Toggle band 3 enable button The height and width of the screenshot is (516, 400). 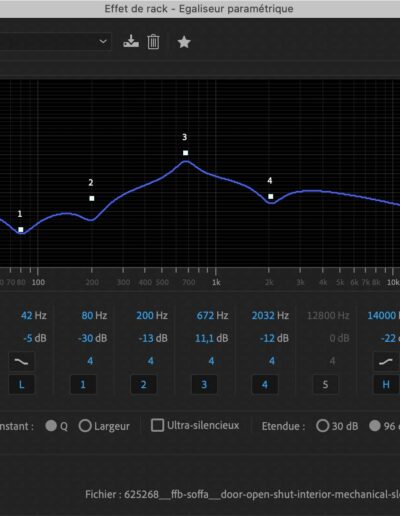(x=204, y=385)
